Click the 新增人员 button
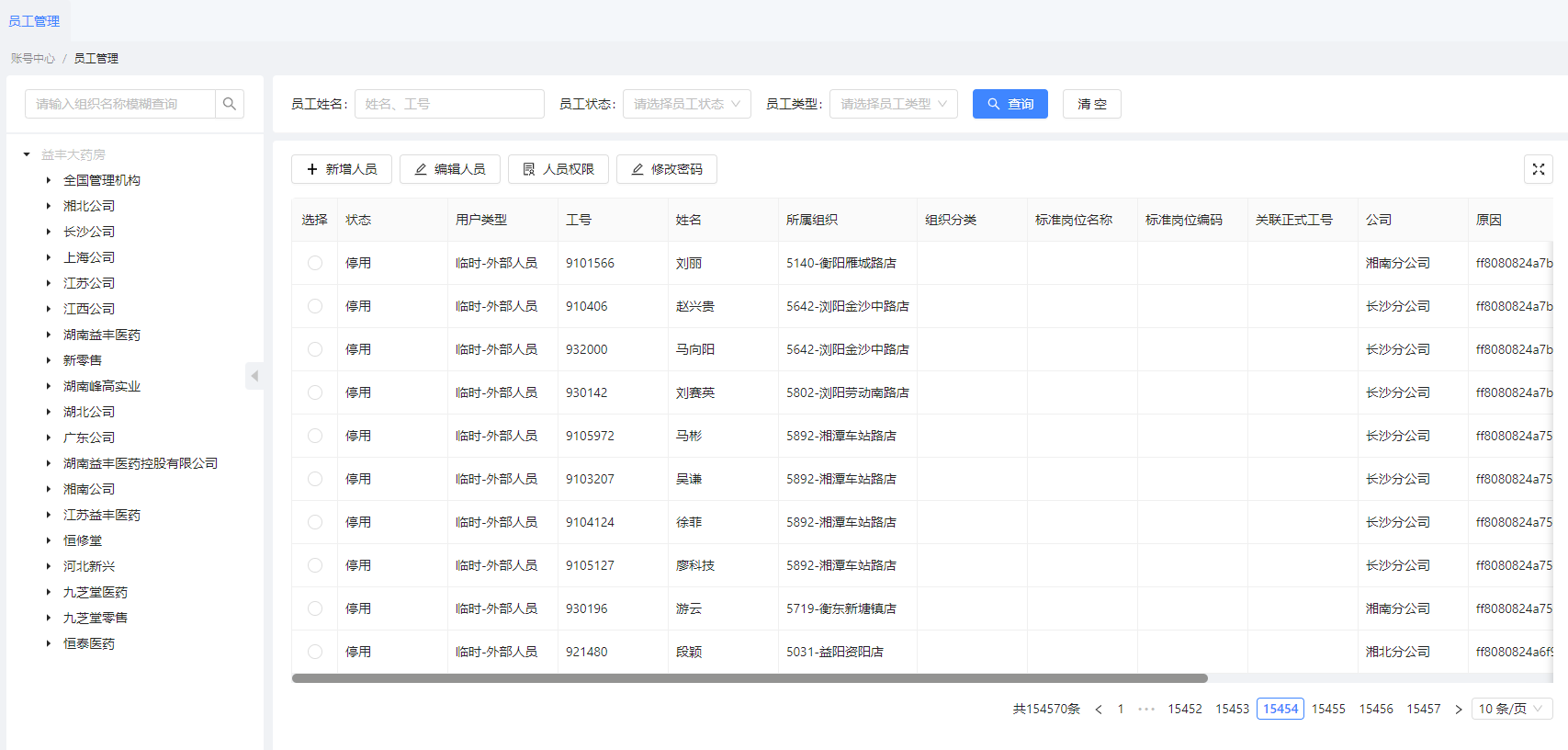Screen dimensions: 1568x750 [x=342, y=169]
